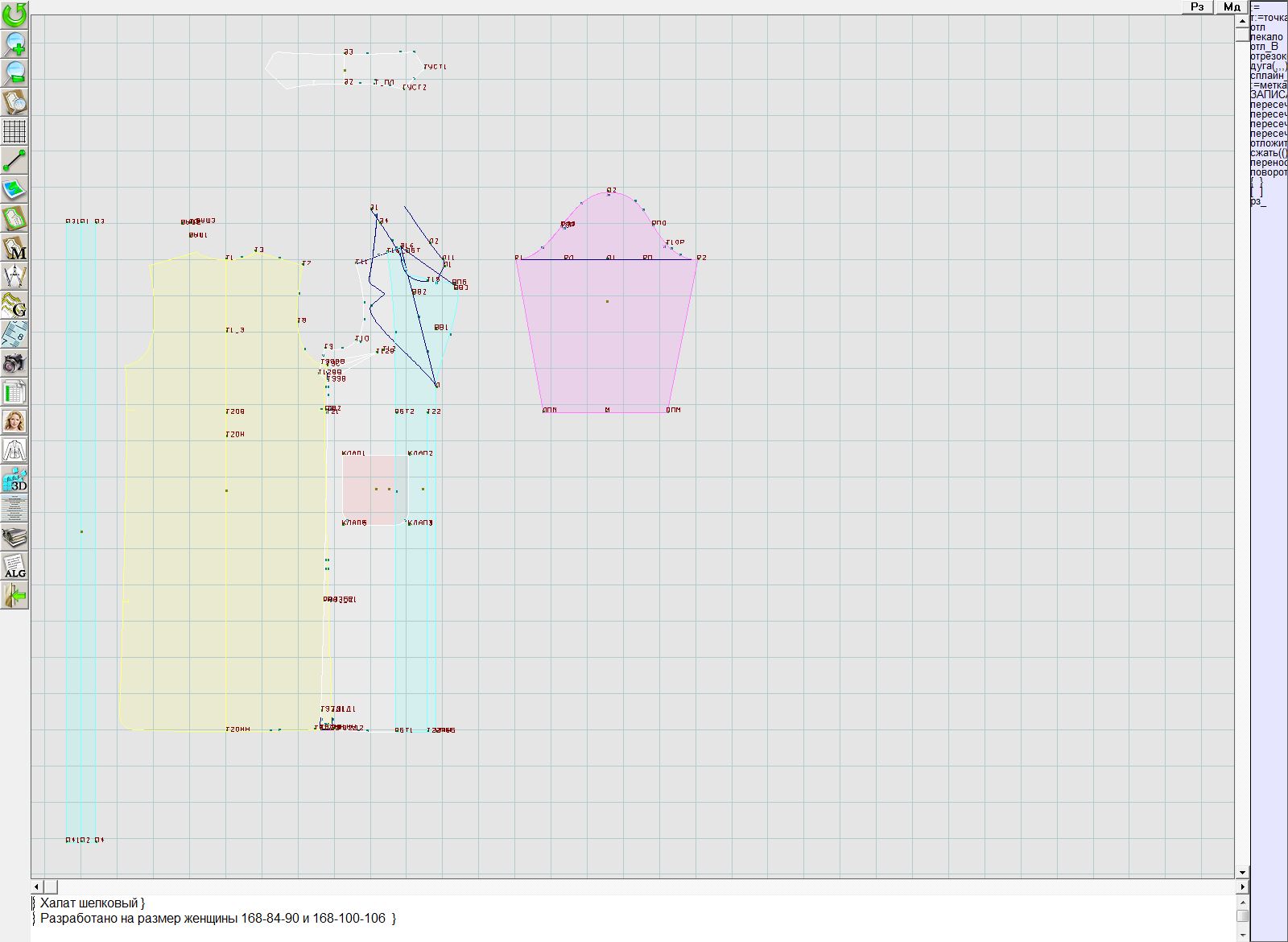1288x942 pixels.
Task: Open the compass drafting tool icon
Action: pos(14,276)
